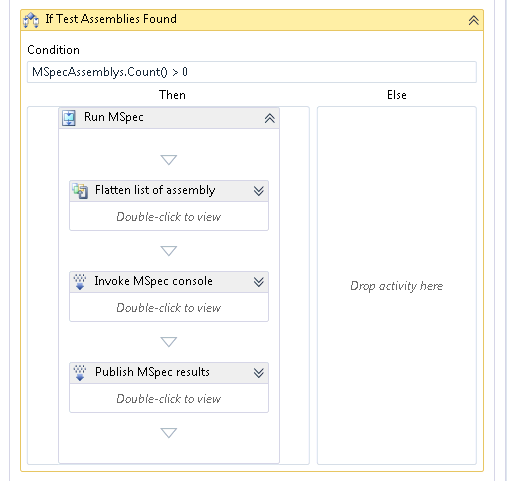Image resolution: width=512 pixels, height=481 pixels.
Task: Click Double-click to view under Flatten list
Action: click(169, 217)
